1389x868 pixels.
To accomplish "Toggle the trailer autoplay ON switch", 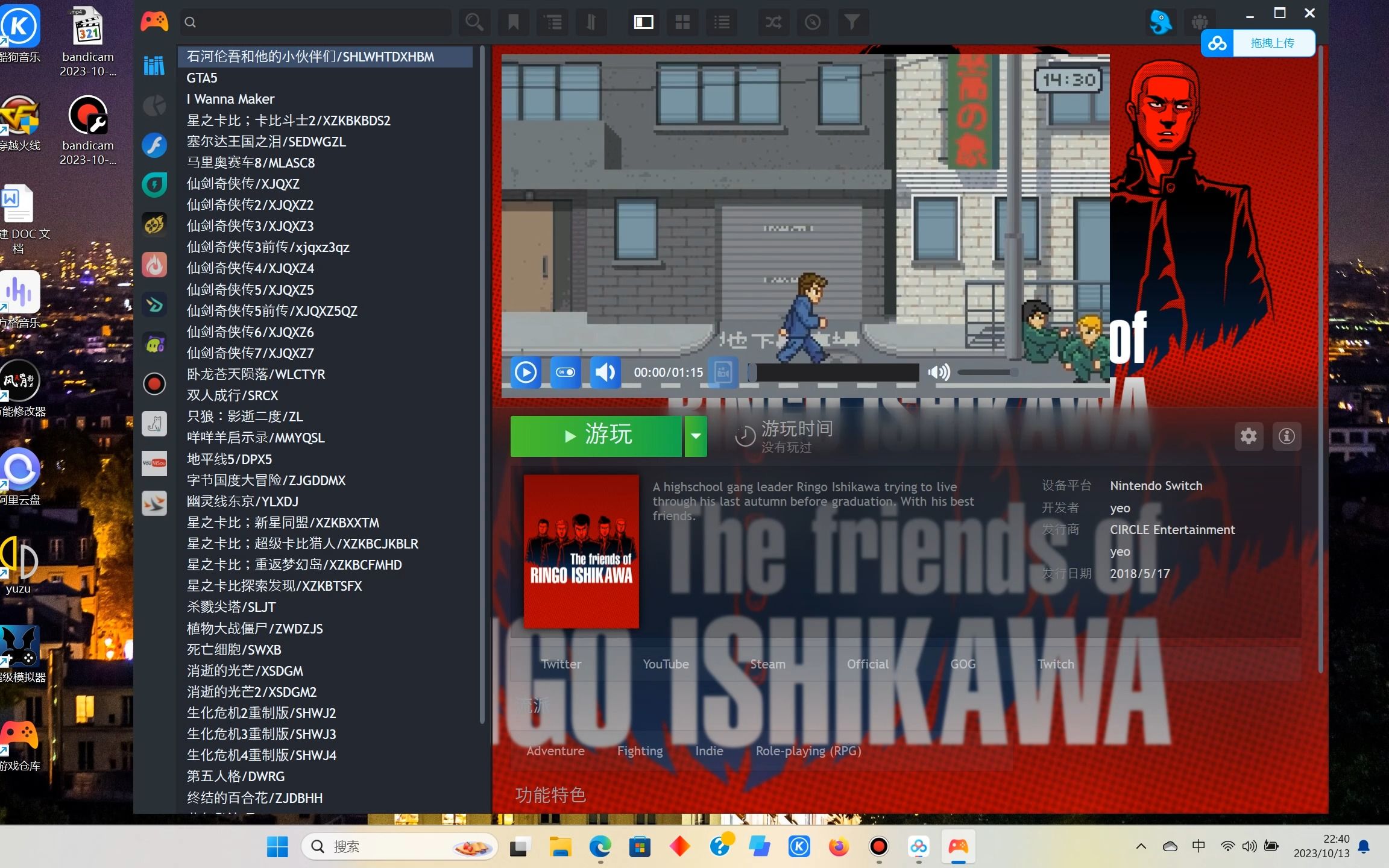I will point(565,373).
